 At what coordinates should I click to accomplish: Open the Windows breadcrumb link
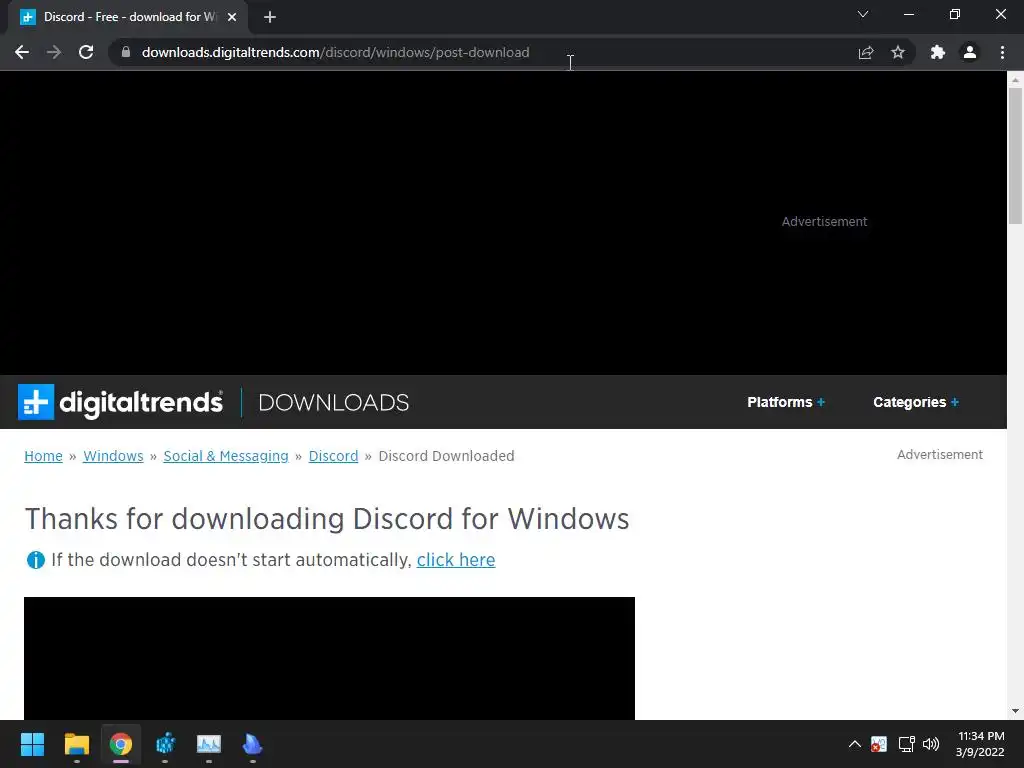pyautogui.click(x=113, y=456)
